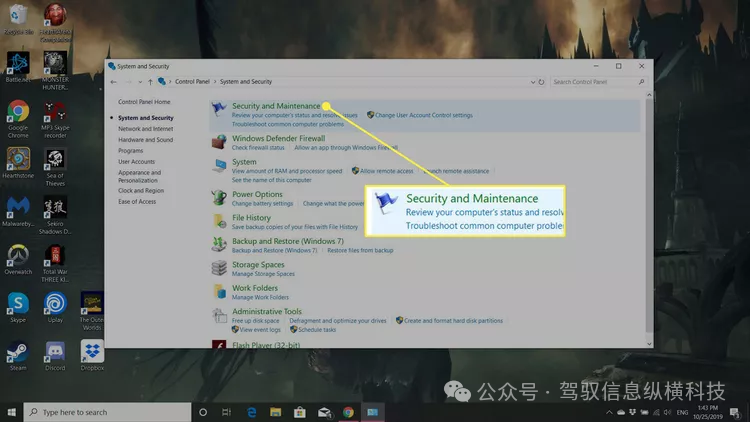750x422 pixels.
Task: Click Restore files from backup link
Action: [360, 250]
